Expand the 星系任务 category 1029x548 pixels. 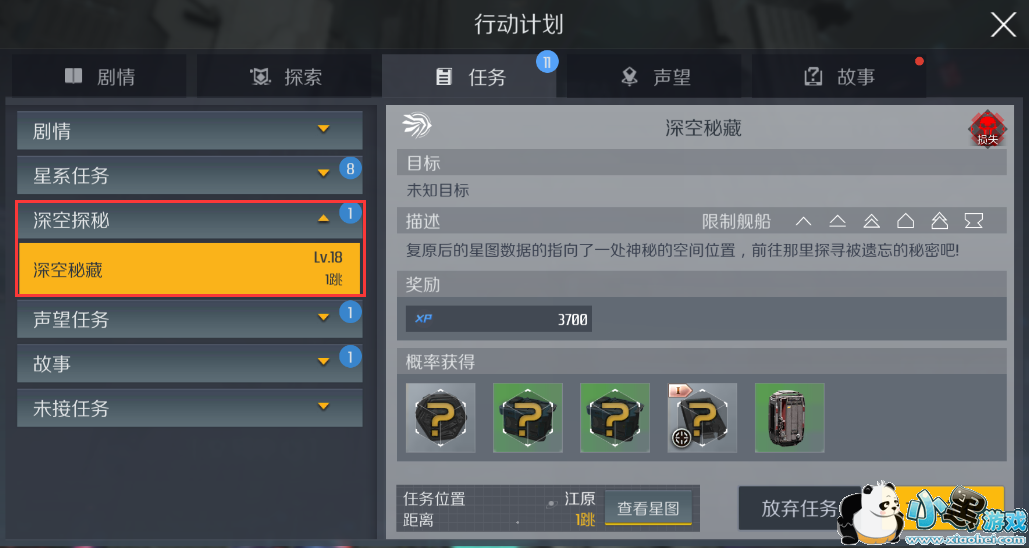[x=190, y=175]
